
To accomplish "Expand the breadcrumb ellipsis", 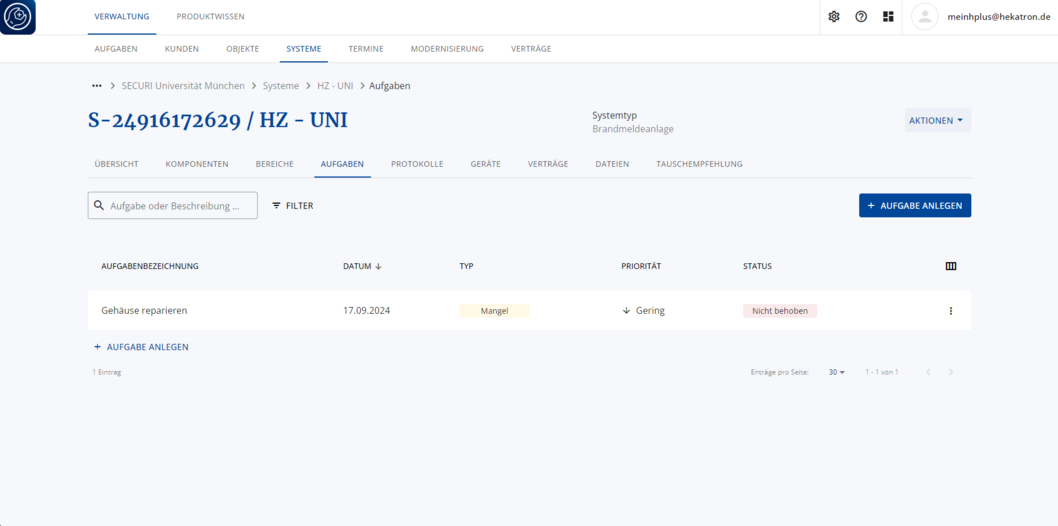I will 96,86.
